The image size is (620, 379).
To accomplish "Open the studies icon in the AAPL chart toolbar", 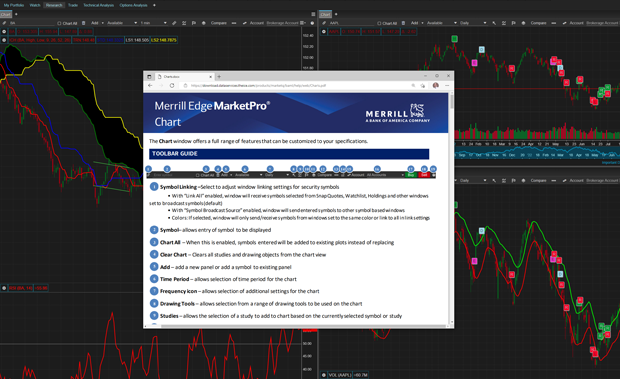I will pyautogui.click(x=504, y=23).
